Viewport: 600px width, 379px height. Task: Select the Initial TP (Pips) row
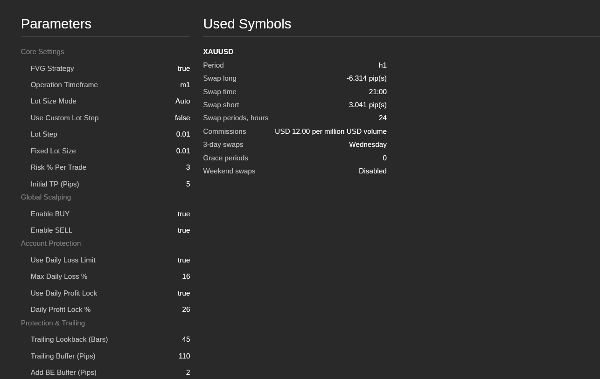[x=105, y=184]
